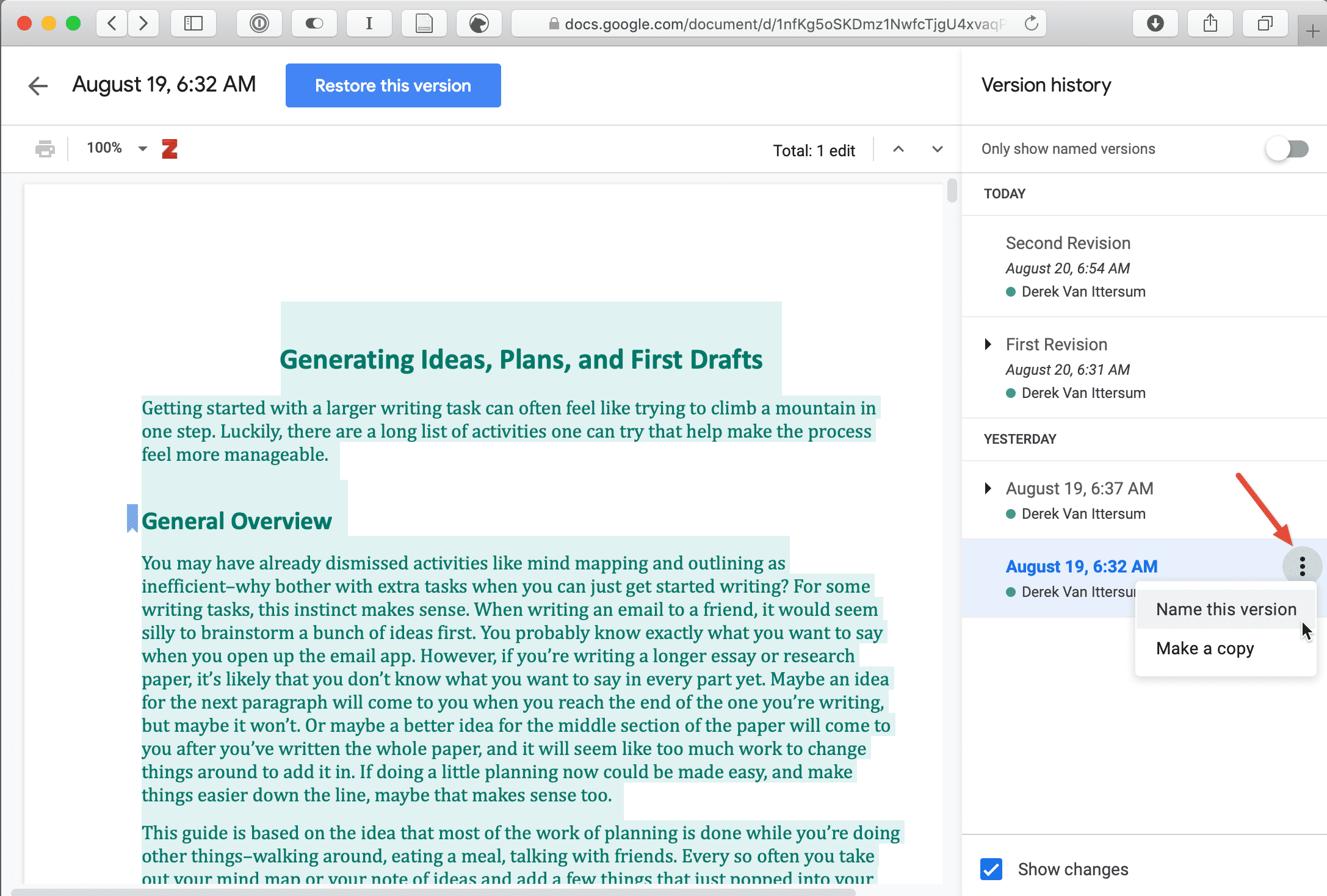Viewport: 1327px width, 896px height.
Task: Expand the August 19, 6:37 AM version
Action: pos(988,488)
